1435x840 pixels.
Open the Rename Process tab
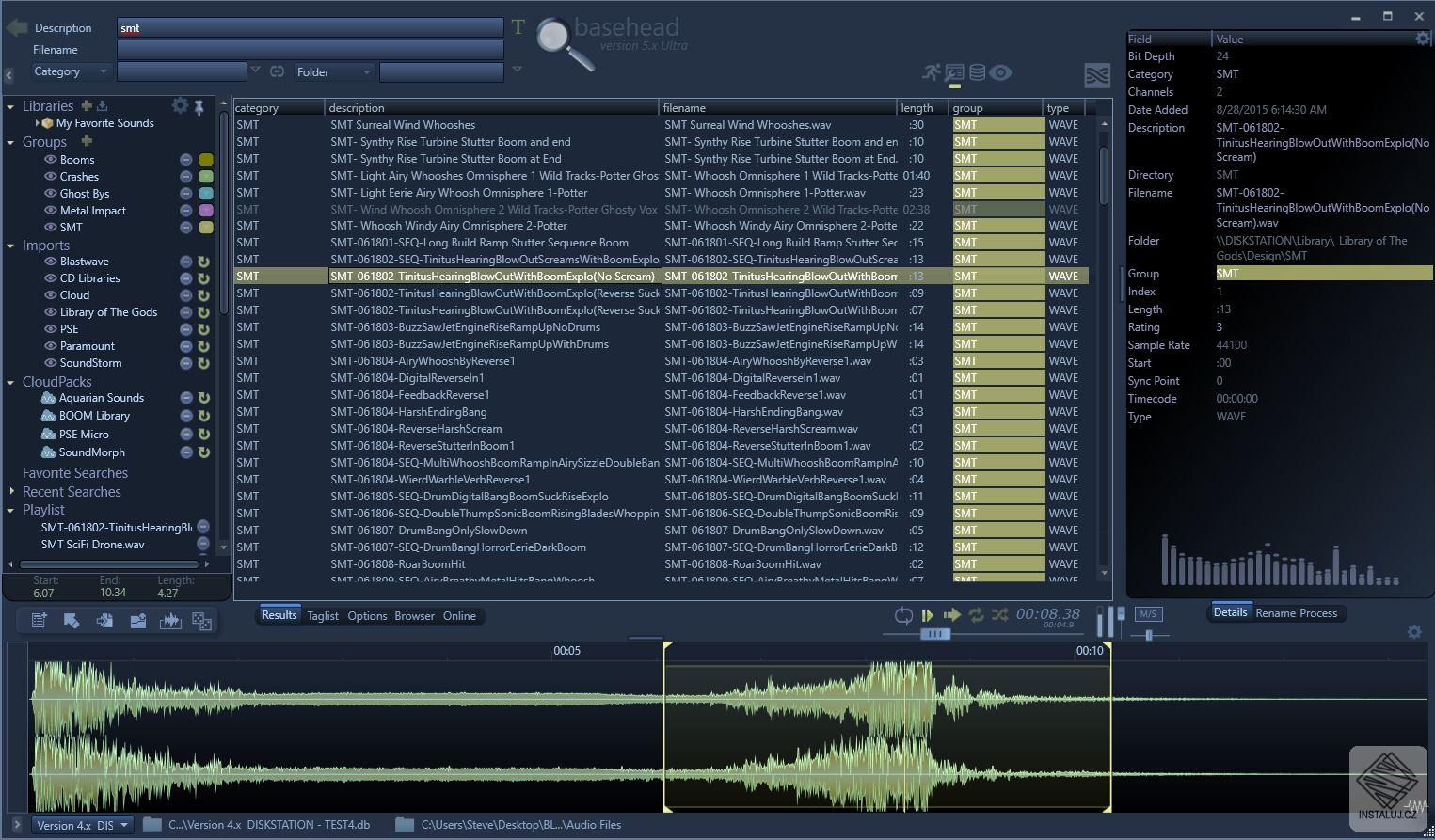coord(1296,613)
